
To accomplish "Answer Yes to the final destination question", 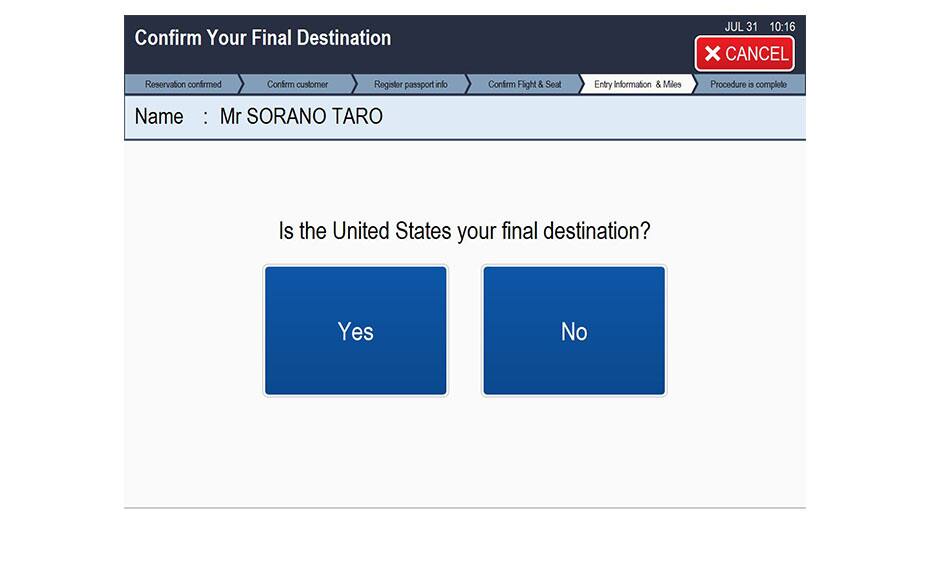I will pyautogui.click(x=355, y=331).
